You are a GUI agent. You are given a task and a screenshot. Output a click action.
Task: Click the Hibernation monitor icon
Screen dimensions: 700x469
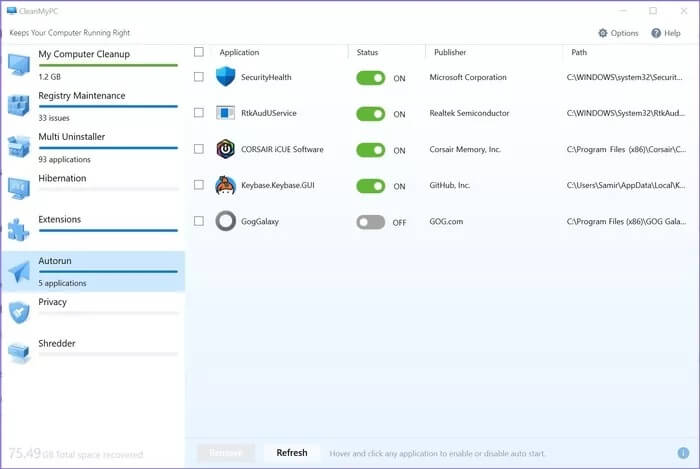click(x=19, y=188)
